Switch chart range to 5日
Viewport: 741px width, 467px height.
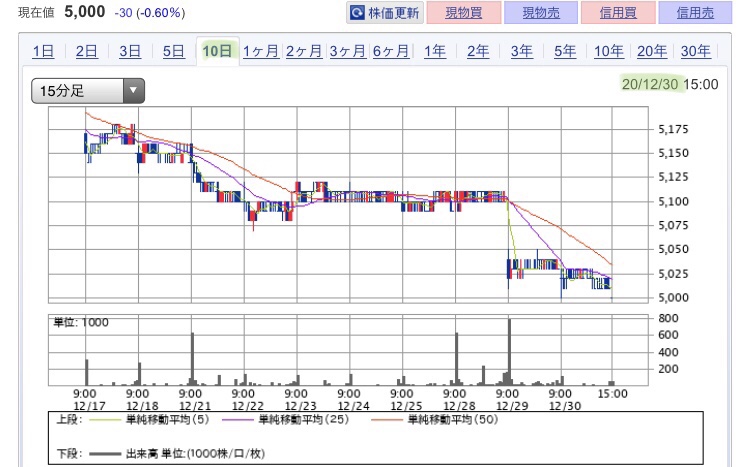pos(173,51)
